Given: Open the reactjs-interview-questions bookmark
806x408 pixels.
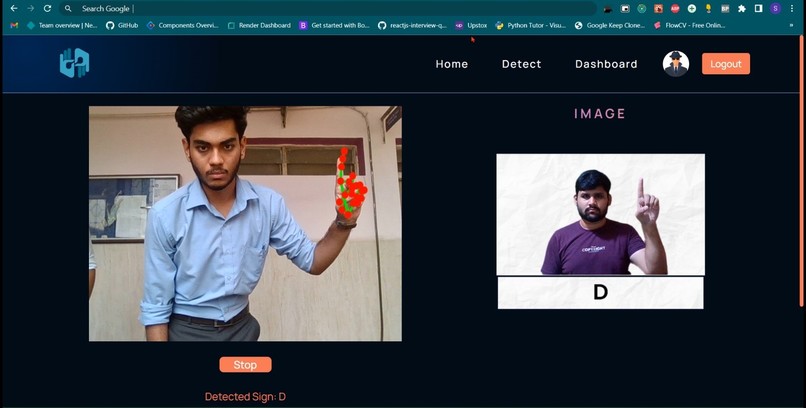Looking at the screenshot, I should (x=412, y=25).
